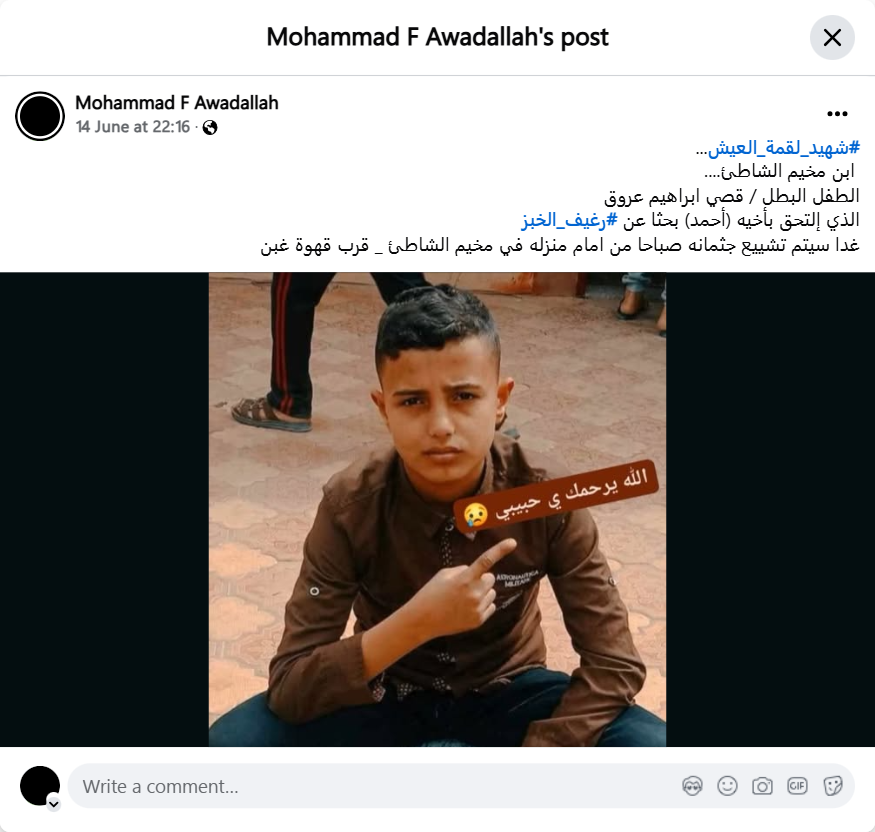Click the Arabic caption sticker on the photo

click(556, 494)
